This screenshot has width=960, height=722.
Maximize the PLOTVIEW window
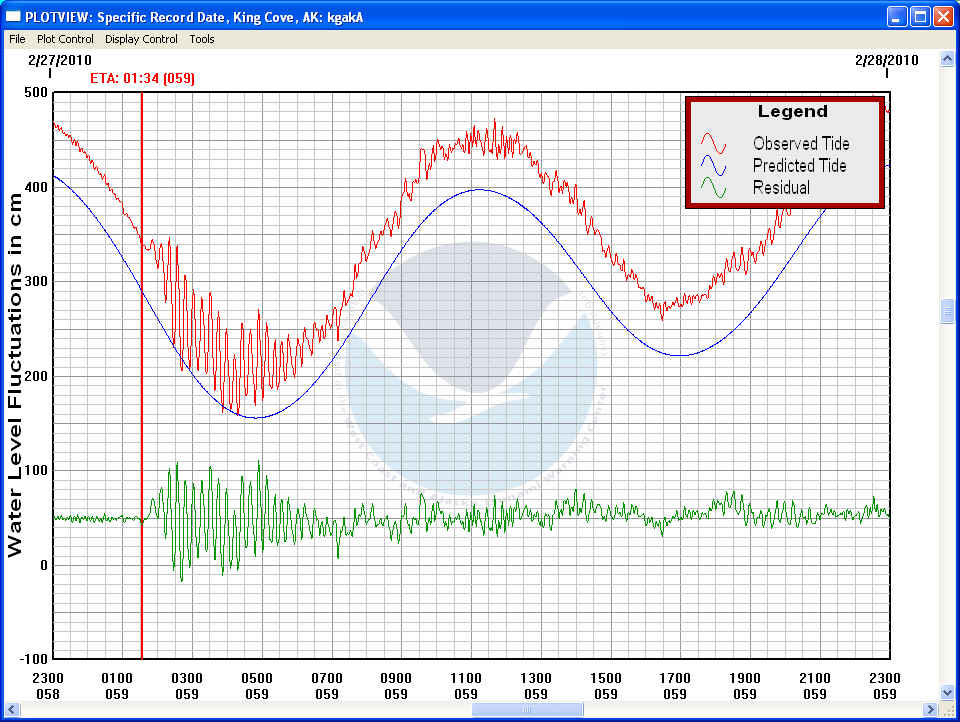pyautogui.click(x=920, y=17)
